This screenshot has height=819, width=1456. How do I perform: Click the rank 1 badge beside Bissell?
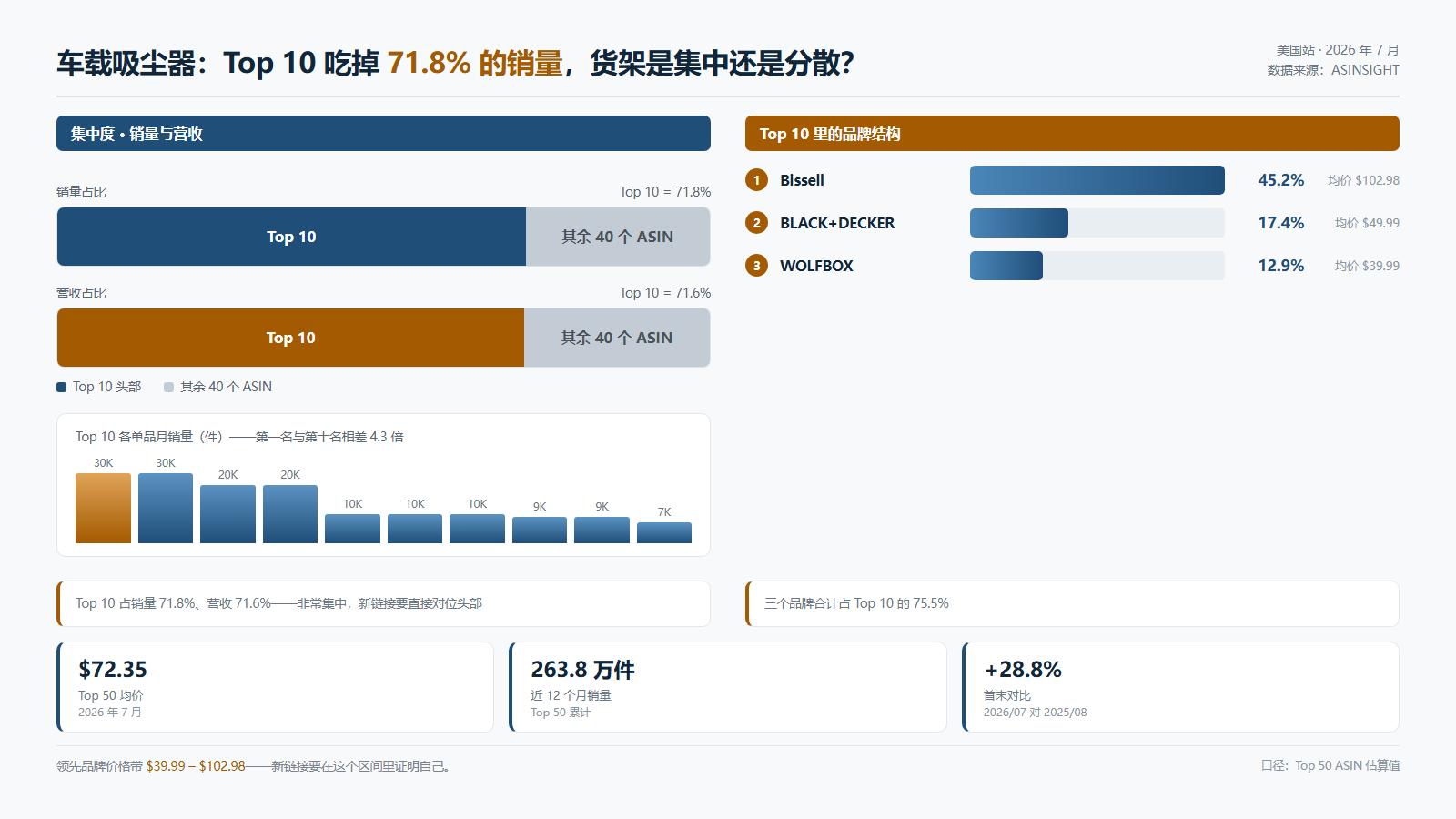click(756, 180)
